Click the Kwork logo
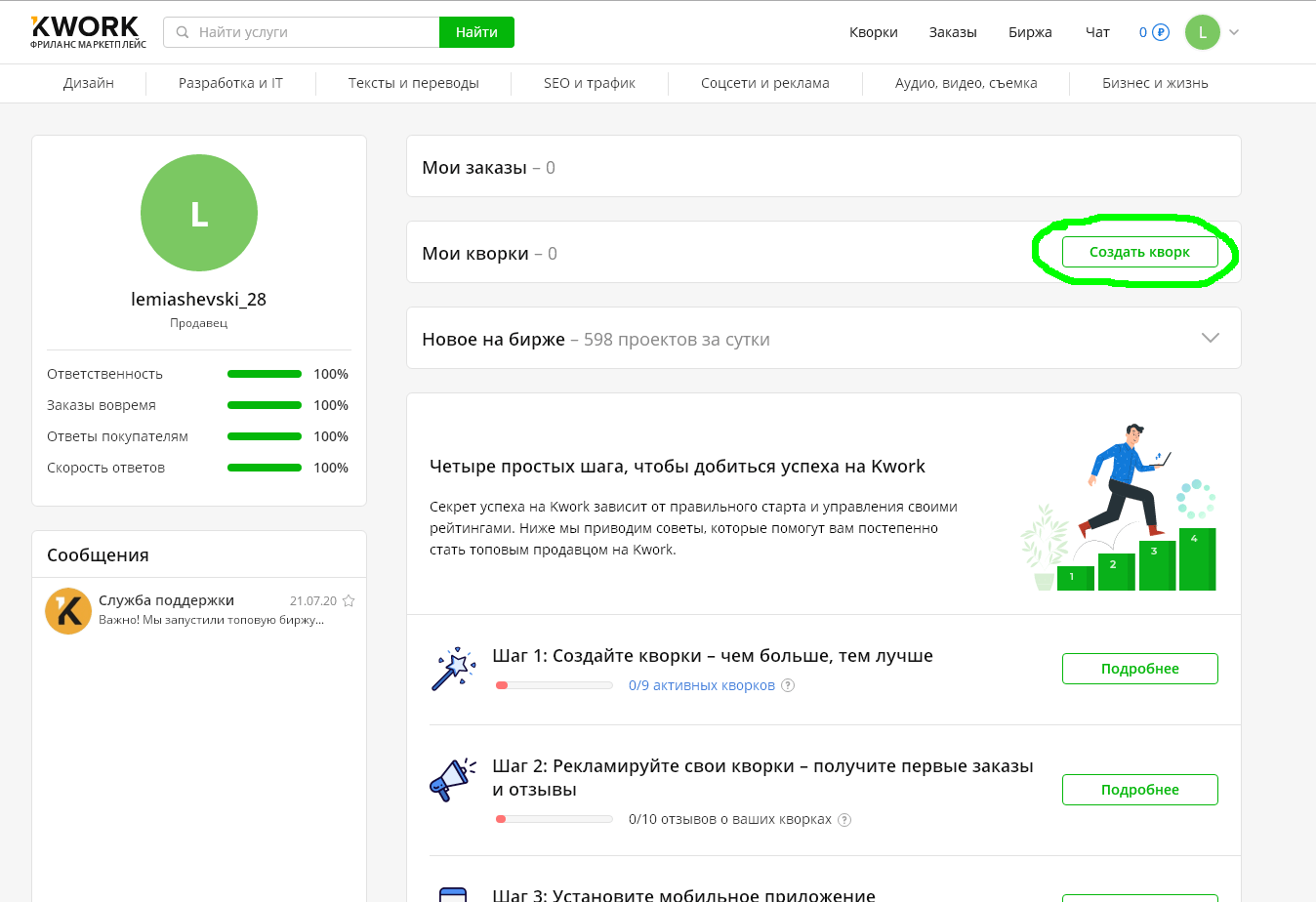The width and height of the screenshot is (1316, 902). (88, 31)
